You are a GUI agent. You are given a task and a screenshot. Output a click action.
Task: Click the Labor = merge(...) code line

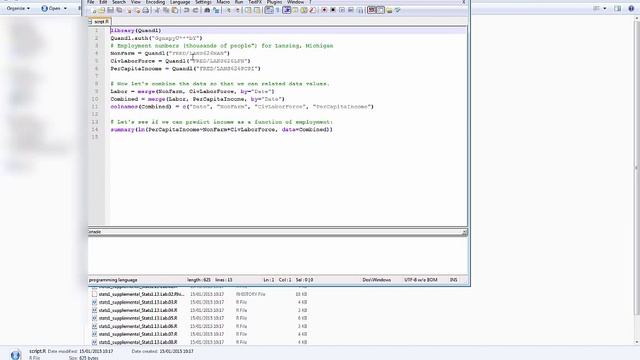coord(192,91)
